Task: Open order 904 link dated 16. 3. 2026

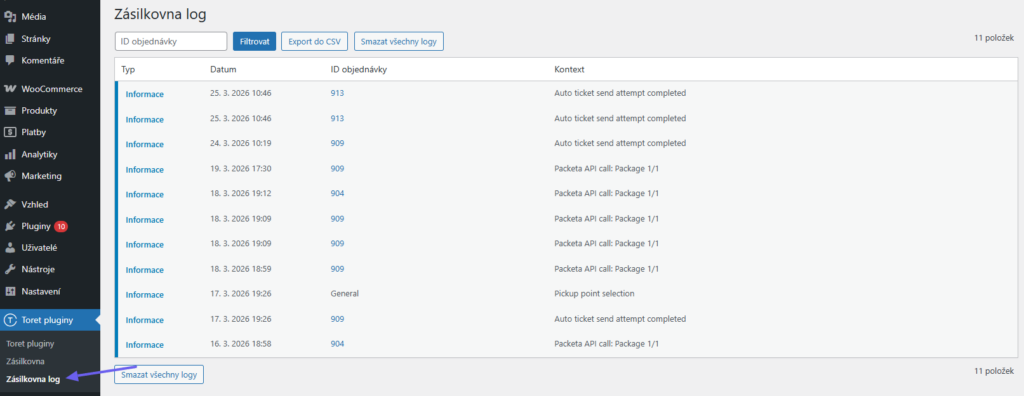Action: (x=337, y=344)
